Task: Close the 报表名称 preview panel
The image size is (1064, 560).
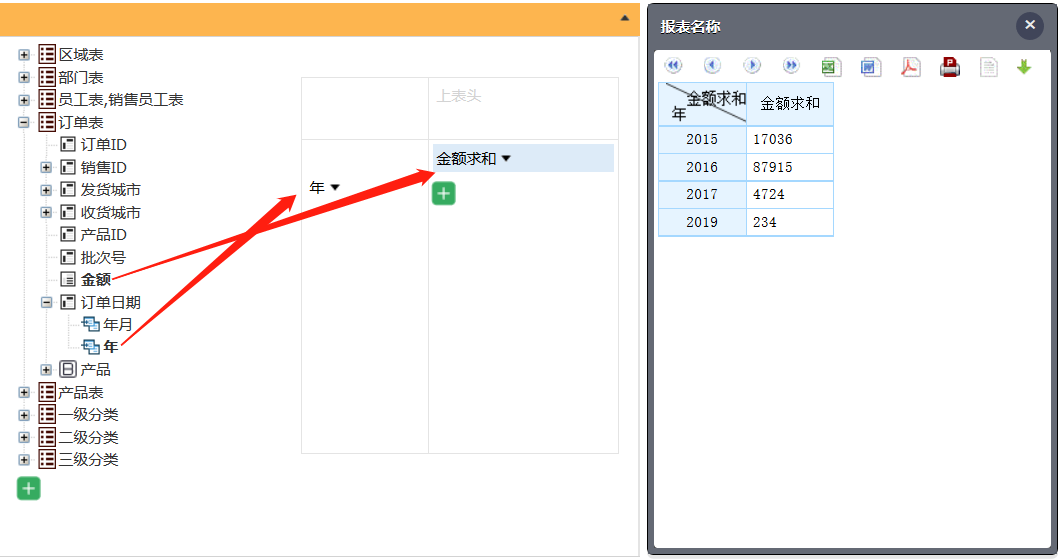Action: [1029, 25]
